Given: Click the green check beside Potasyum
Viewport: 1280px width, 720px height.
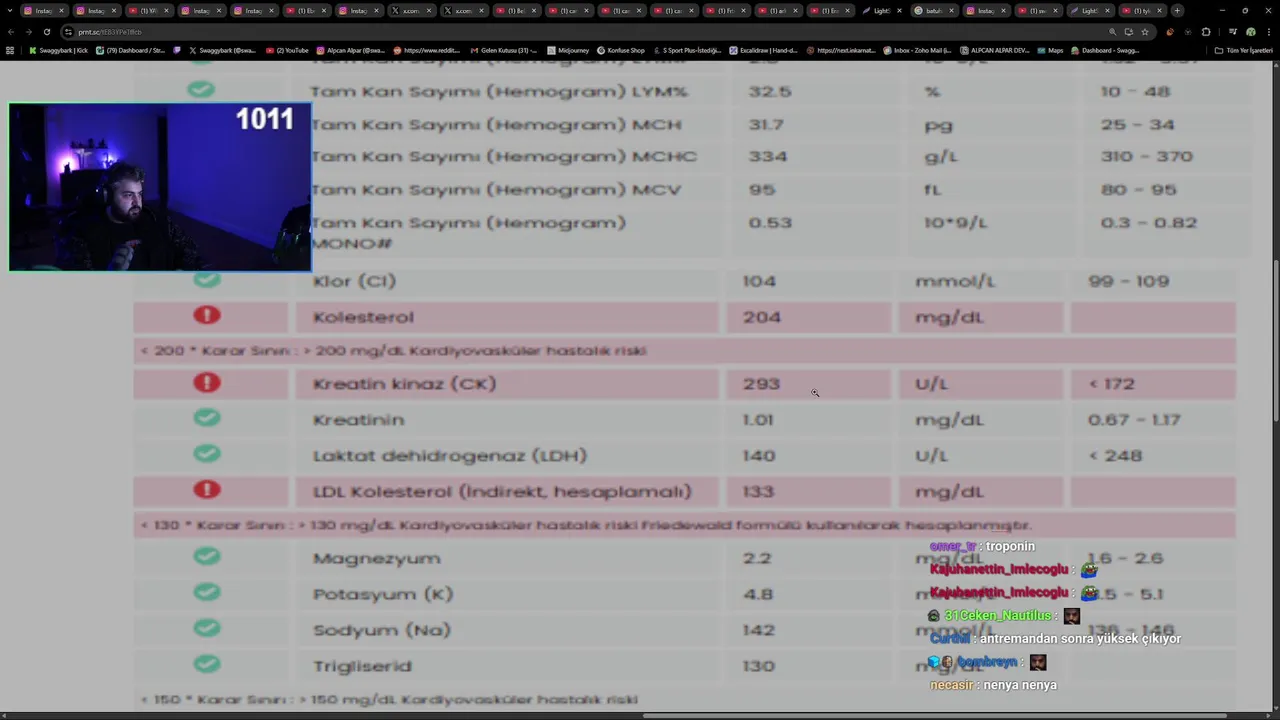Looking at the screenshot, I should coord(207,592).
